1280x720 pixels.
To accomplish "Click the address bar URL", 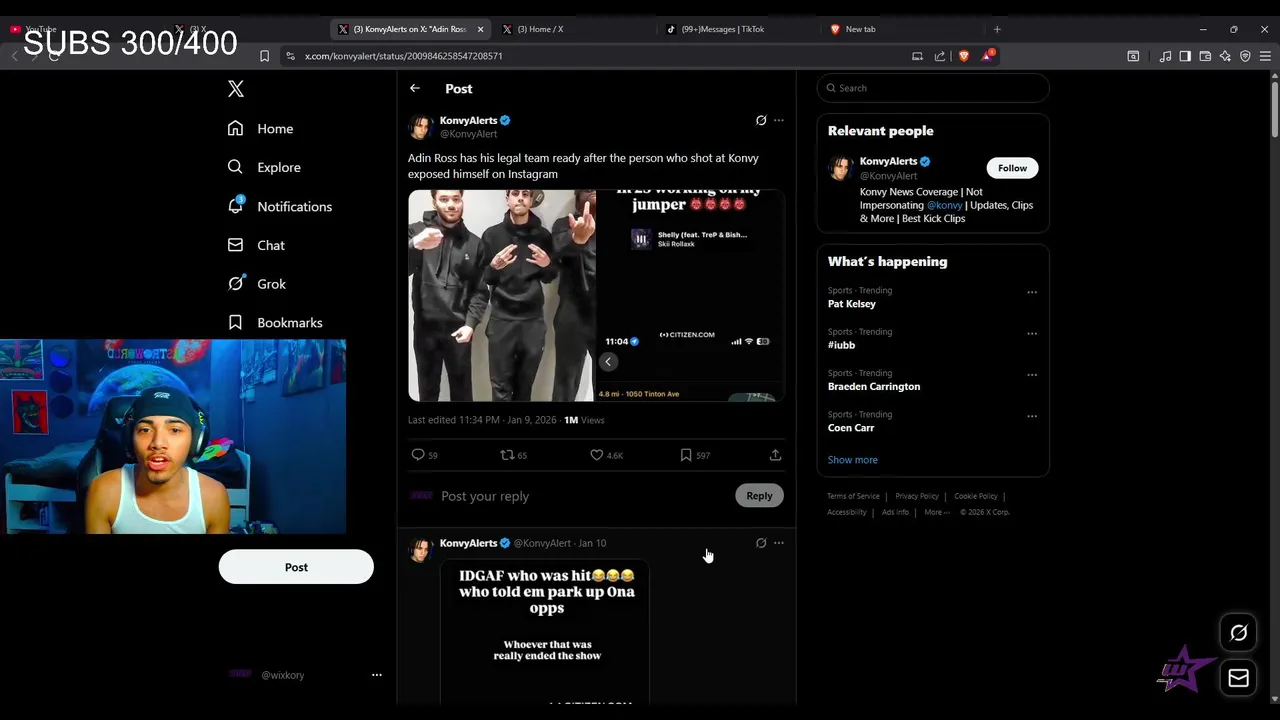I will [x=404, y=56].
